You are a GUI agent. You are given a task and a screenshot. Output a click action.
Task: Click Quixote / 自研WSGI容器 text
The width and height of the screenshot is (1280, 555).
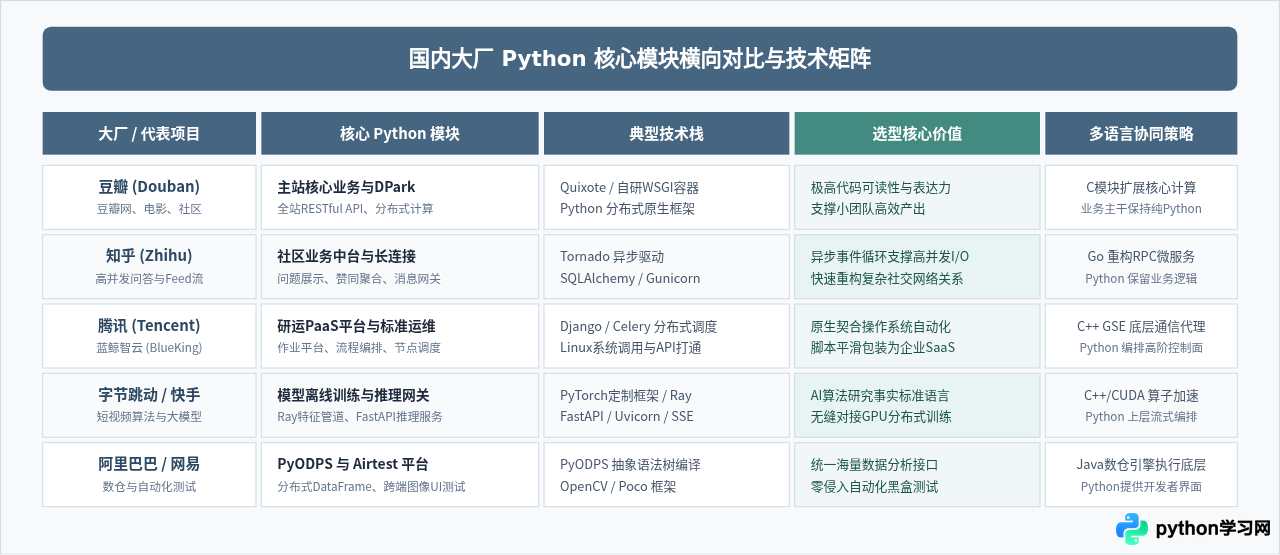point(629,188)
